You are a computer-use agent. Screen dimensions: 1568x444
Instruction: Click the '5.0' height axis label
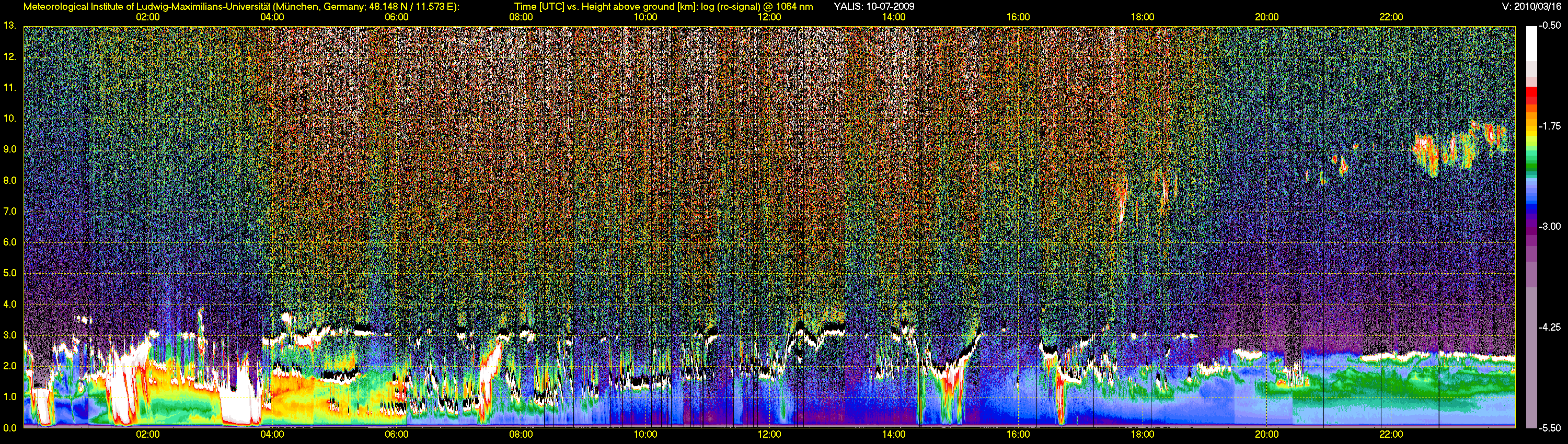10,273
